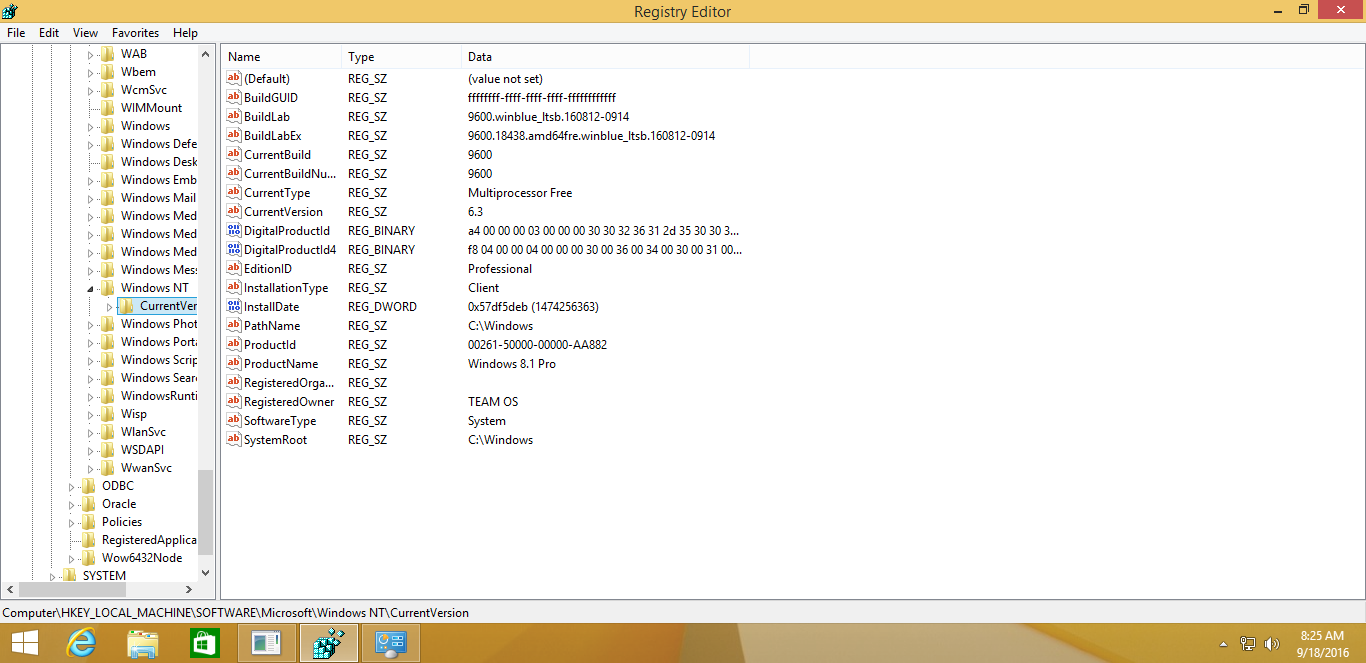Viewport: 1366px width, 663px height.
Task: Click the Wow6432Node folder icon
Action: [89, 558]
